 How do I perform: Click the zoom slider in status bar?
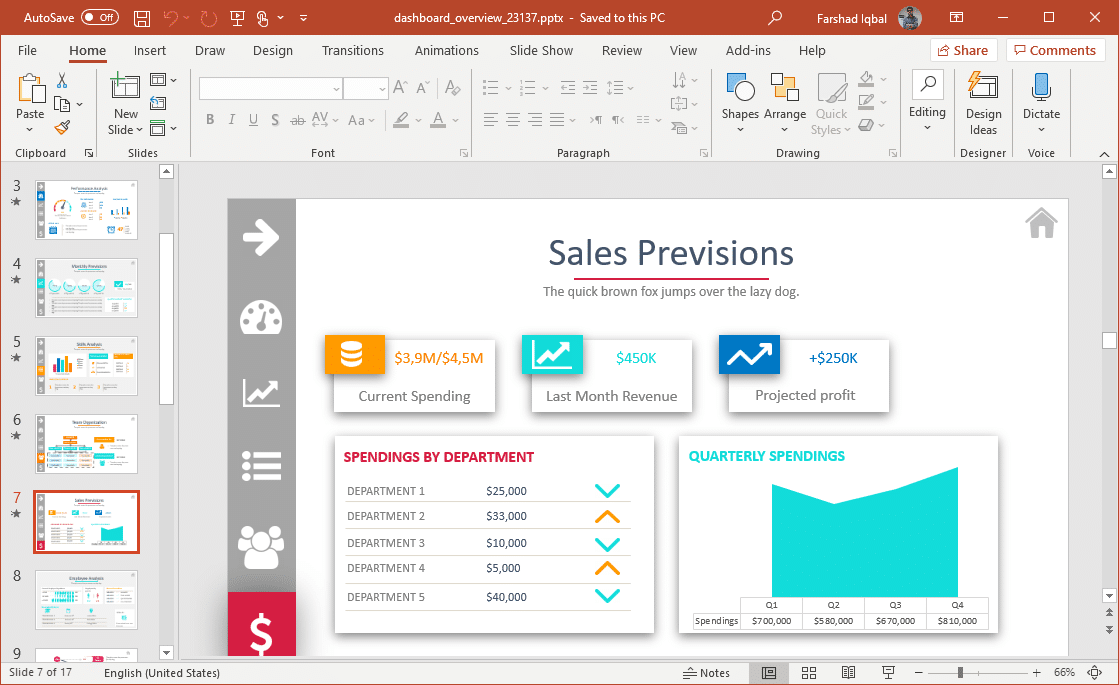tap(959, 673)
